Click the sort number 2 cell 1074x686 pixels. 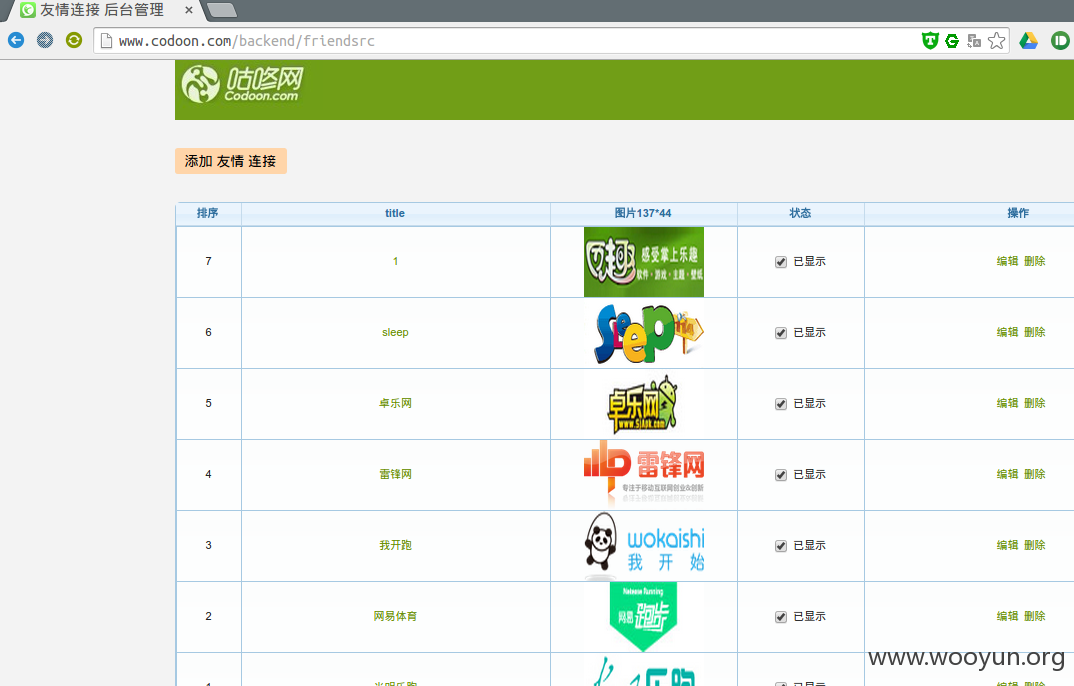tap(208, 616)
